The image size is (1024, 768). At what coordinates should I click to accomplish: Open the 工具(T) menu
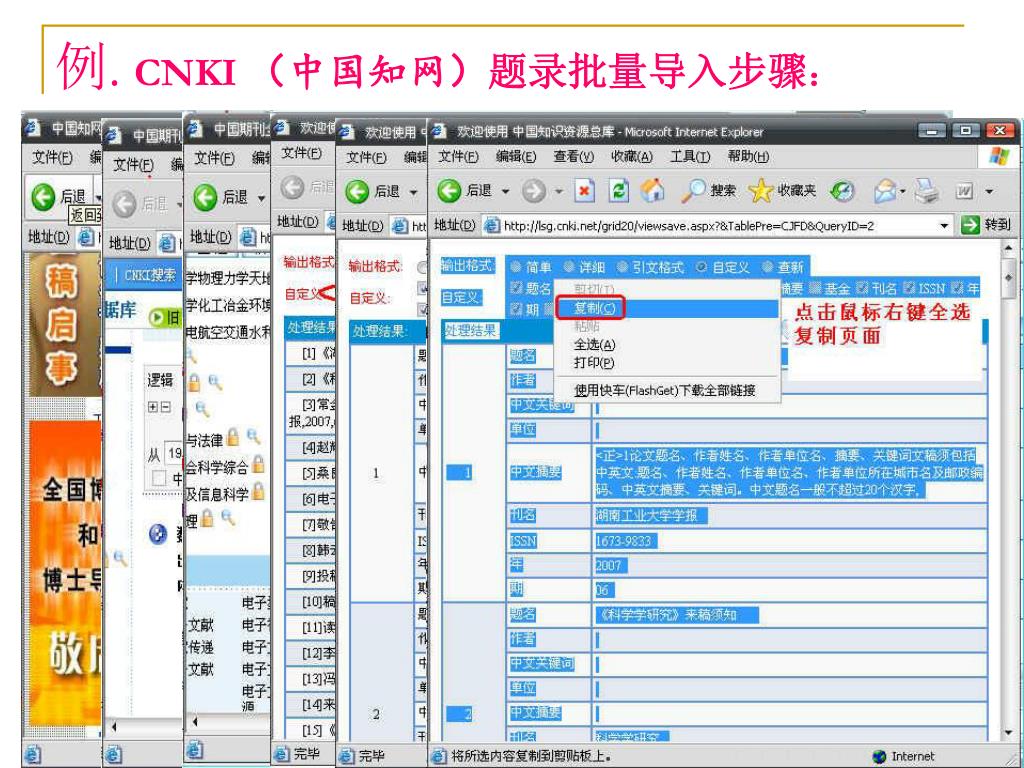click(x=690, y=157)
